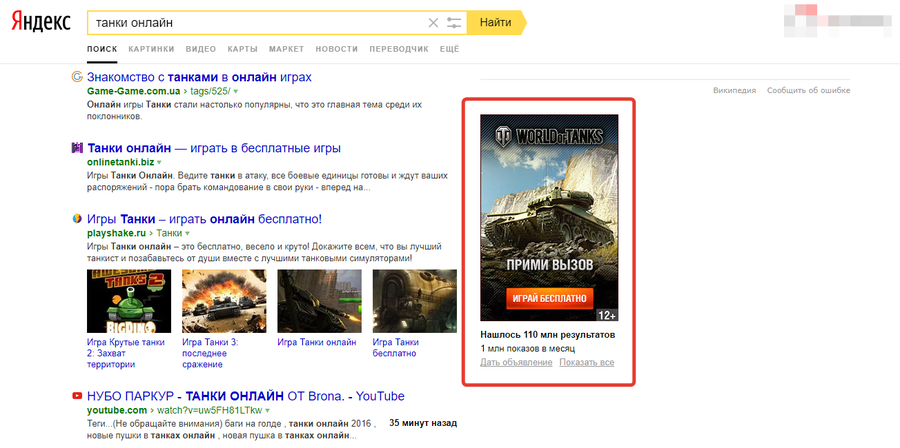The height and width of the screenshot is (448, 900).
Task: Open Игра Танки онлайн caption link
Action: tap(317, 342)
